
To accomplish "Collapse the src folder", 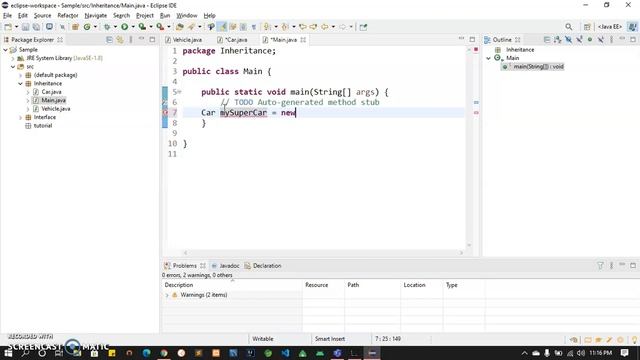I will pos(13,67).
